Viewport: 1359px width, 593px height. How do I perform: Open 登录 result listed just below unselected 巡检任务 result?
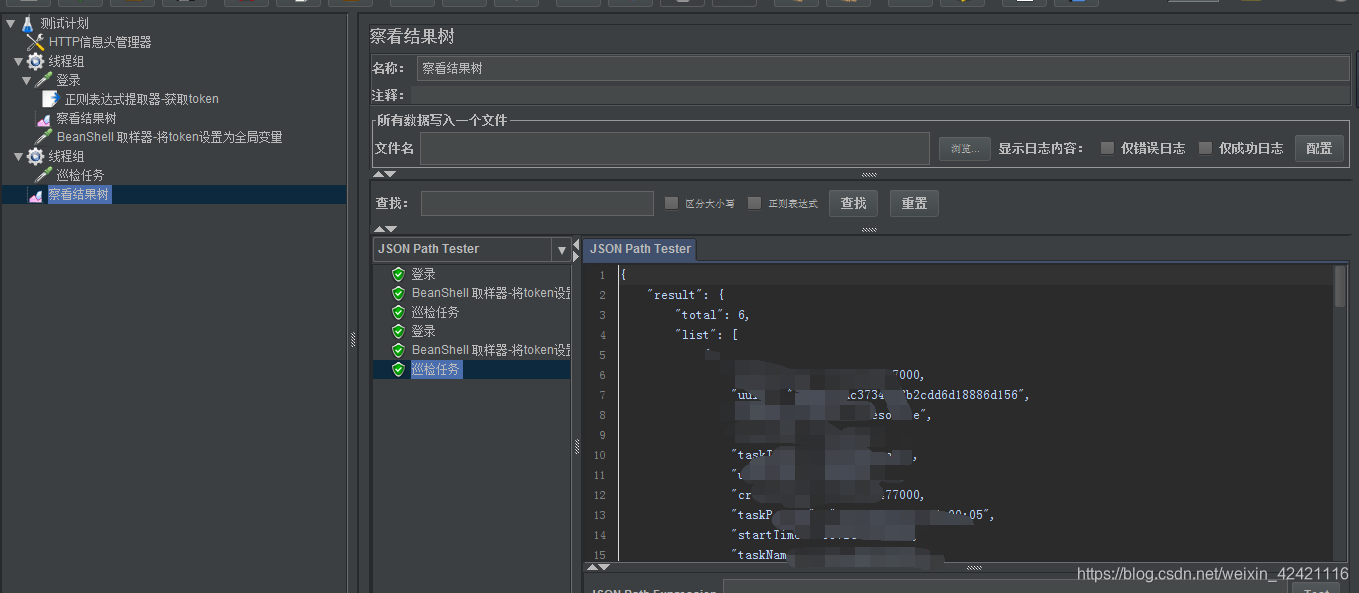pos(423,331)
